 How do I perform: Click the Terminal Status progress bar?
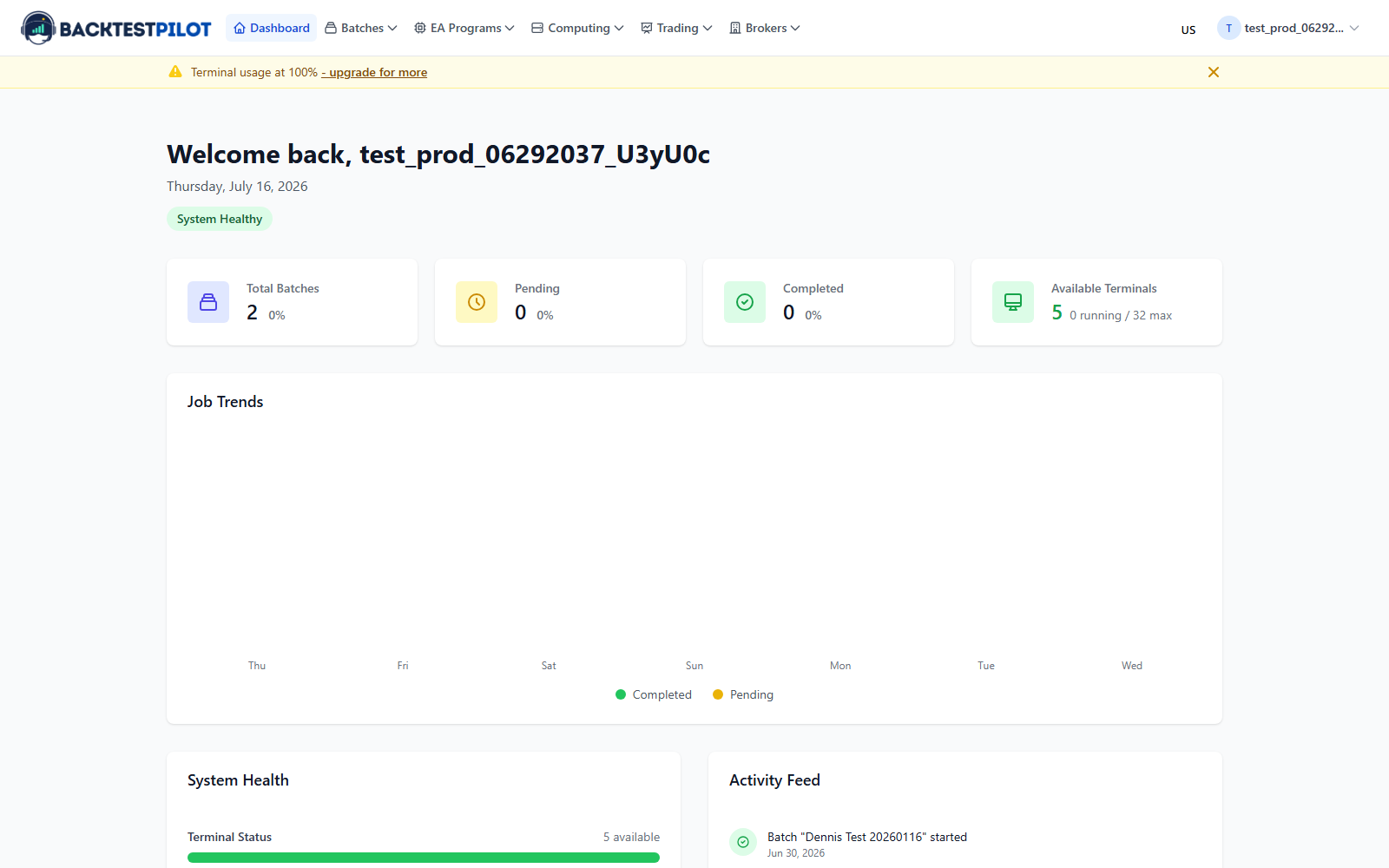coord(424,858)
